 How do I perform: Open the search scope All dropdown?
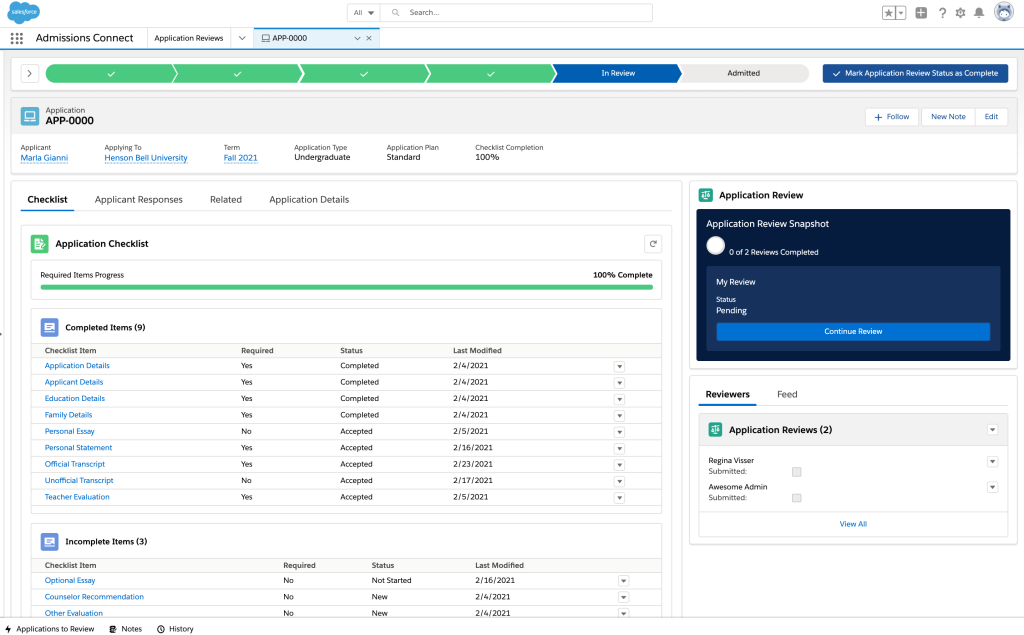tap(364, 13)
